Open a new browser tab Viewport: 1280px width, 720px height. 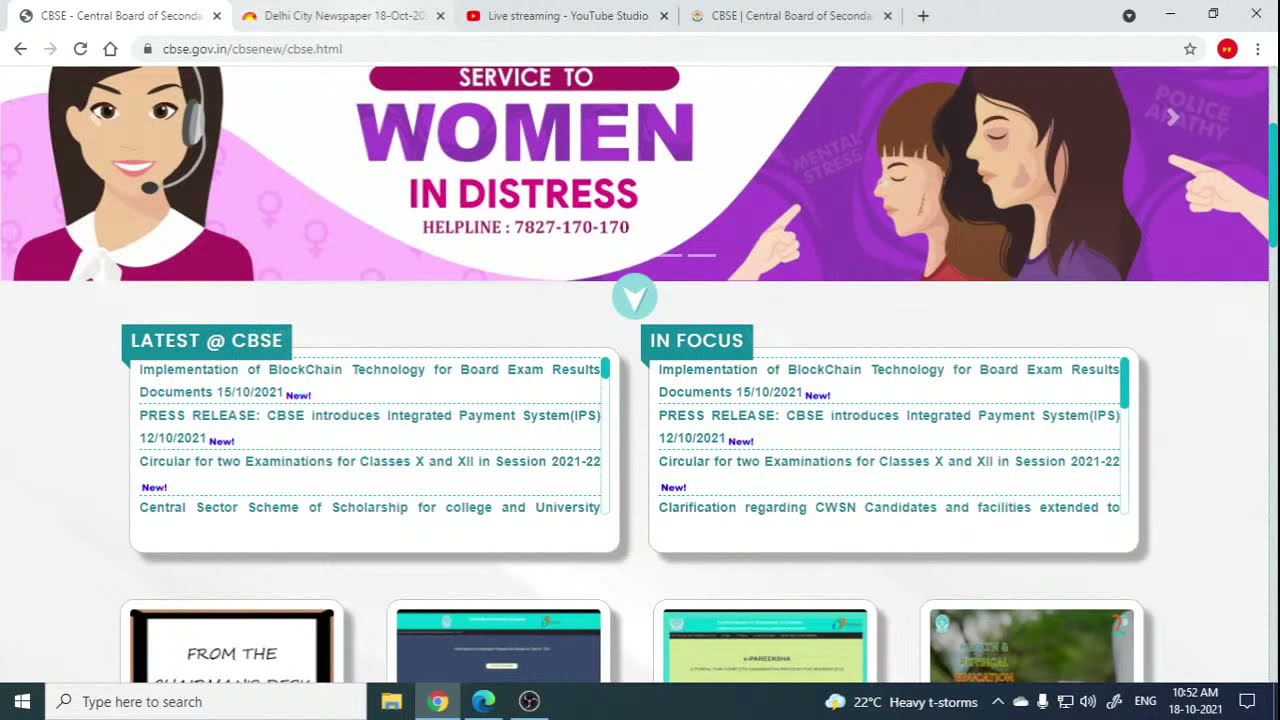[923, 16]
